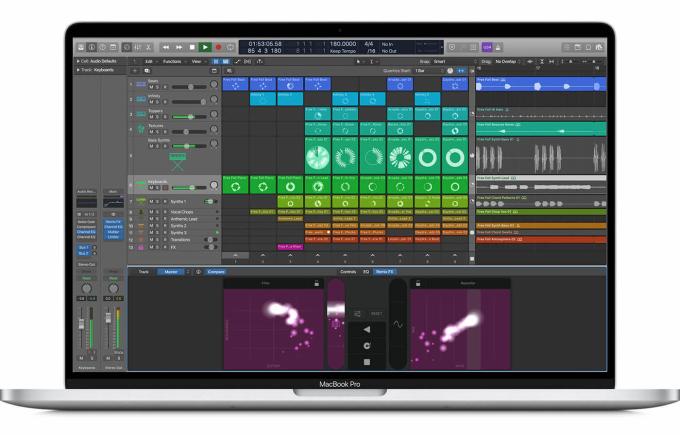Viewport: 680px width, 435px height.
Task: Stop playback with the Stop button
Action: point(192,47)
